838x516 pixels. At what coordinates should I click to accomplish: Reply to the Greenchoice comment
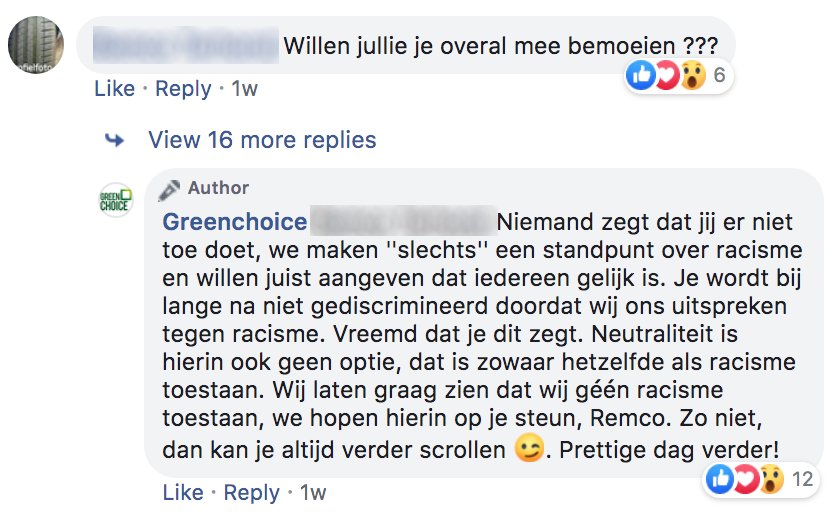pyautogui.click(x=251, y=493)
